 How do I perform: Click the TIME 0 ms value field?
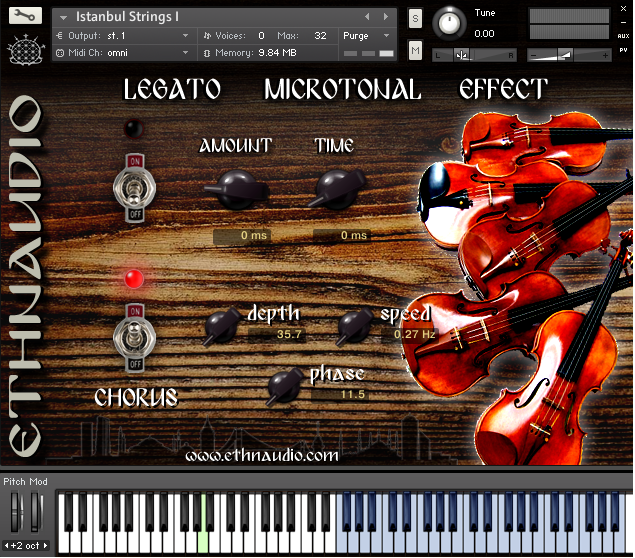pos(342,235)
